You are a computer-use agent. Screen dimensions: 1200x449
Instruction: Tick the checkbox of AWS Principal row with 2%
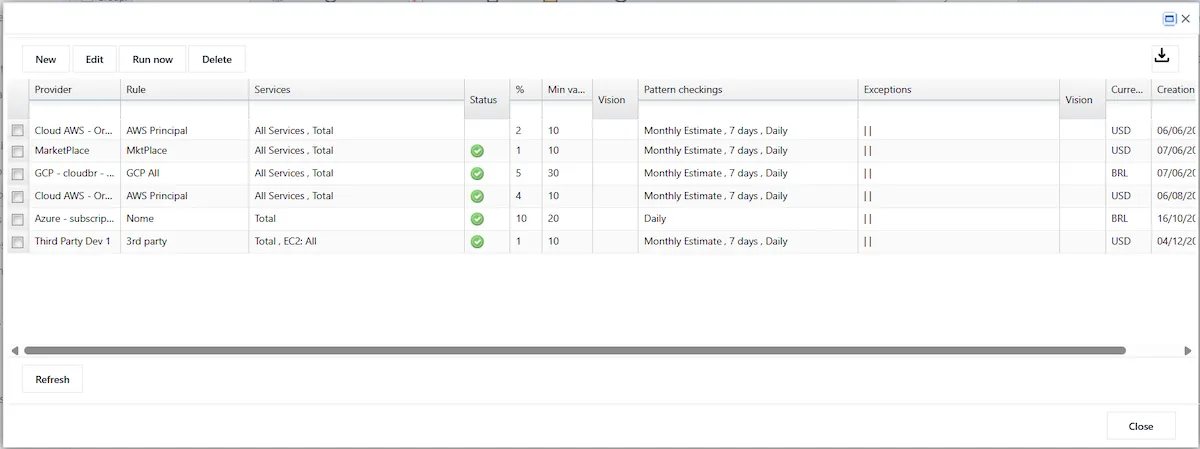coord(17,130)
